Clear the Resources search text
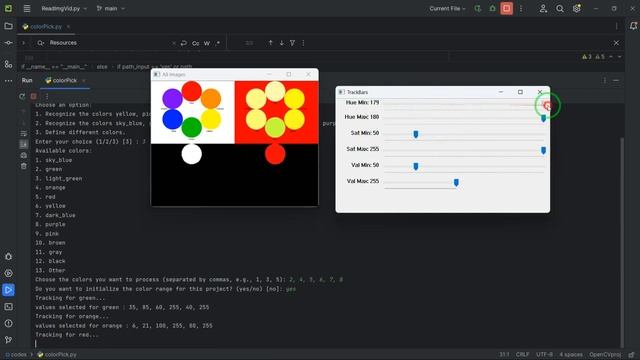The width and height of the screenshot is (640, 360). [x=173, y=43]
